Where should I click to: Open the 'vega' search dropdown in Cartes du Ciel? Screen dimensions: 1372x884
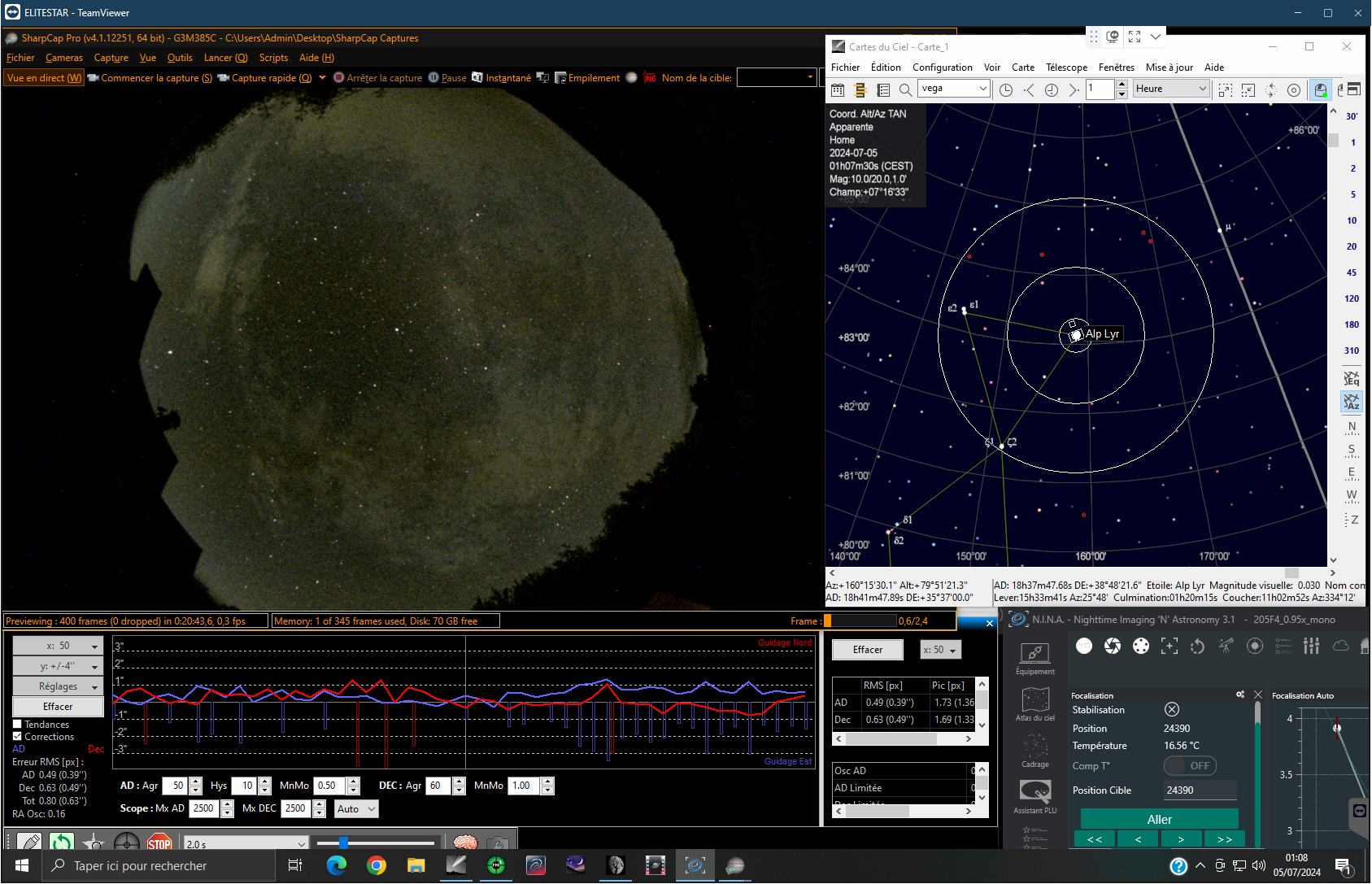tap(982, 89)
